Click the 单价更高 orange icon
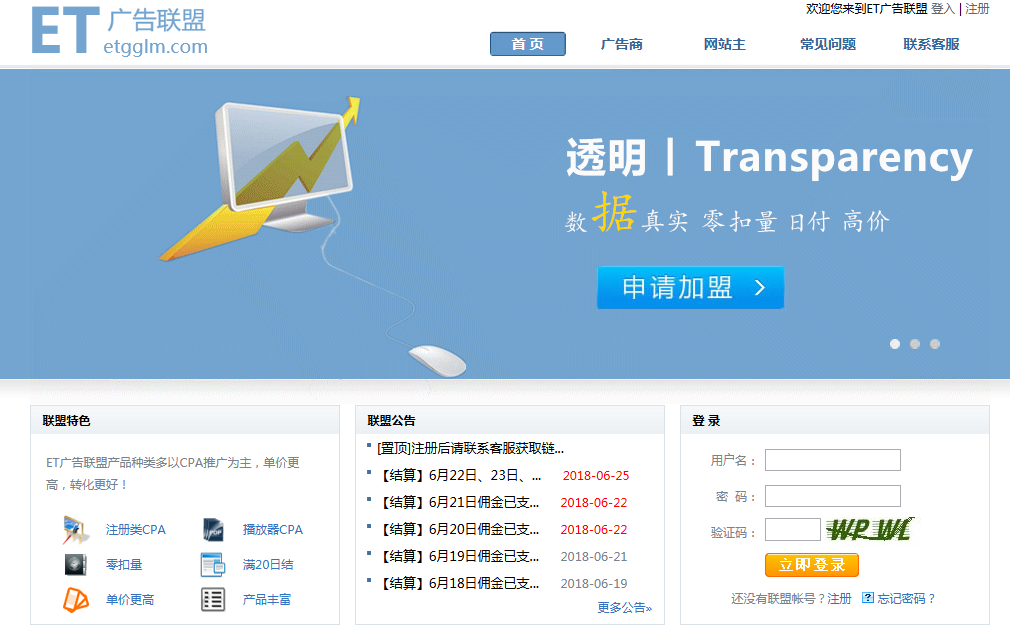Image resolution: width=1010 pixels, height=632 pixels. tap(76, 600)
